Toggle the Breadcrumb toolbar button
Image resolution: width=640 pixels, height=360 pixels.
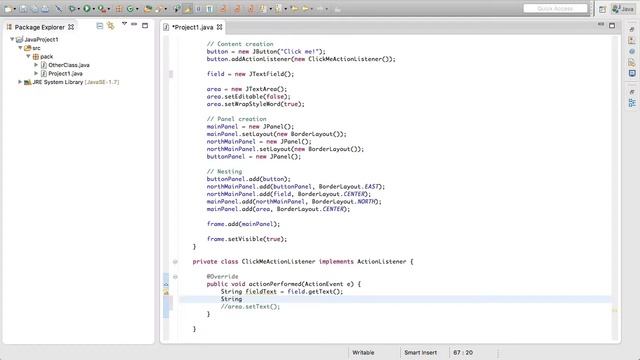[x=177, y=9]
